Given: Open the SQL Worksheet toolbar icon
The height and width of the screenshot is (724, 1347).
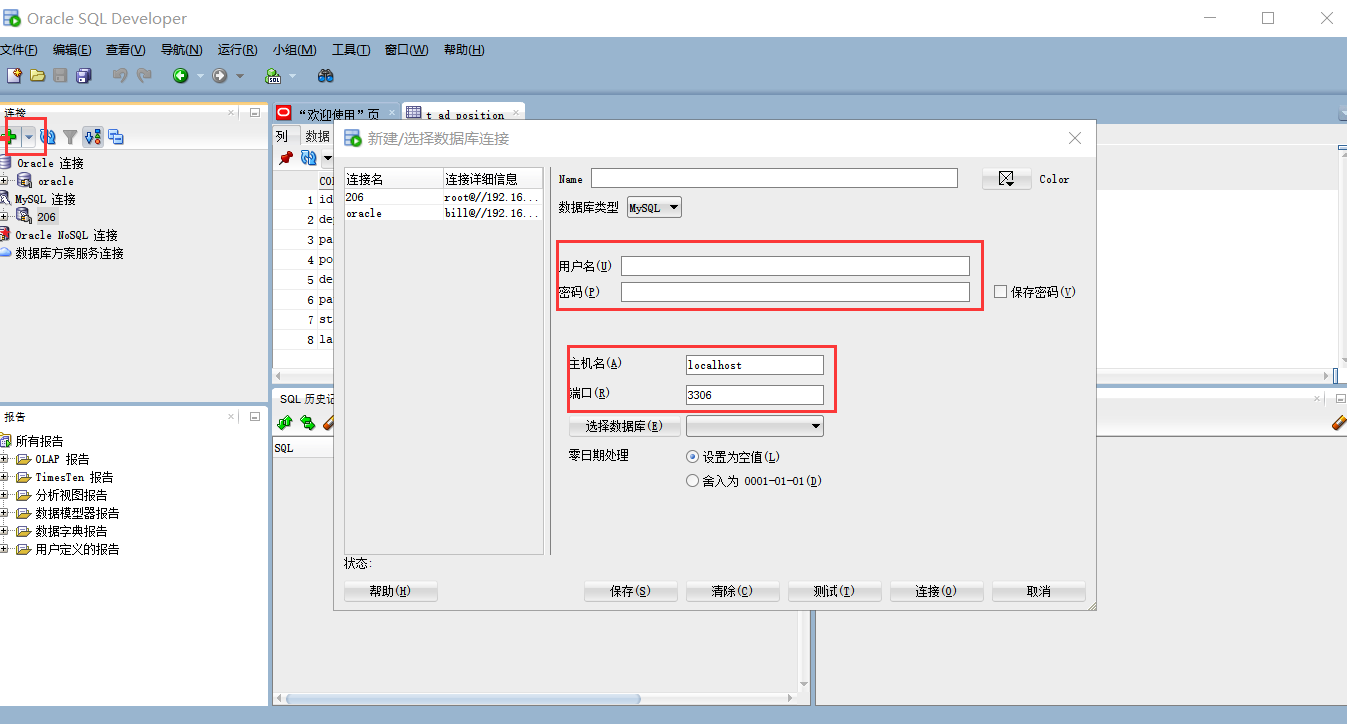Looking at the screenshot, I should 273,75.
